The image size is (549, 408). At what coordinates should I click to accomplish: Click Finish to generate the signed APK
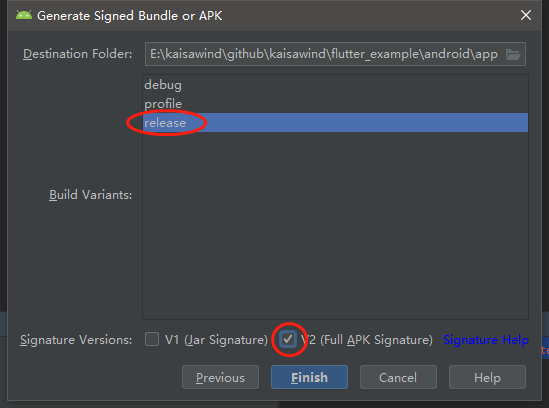[309, 377]
